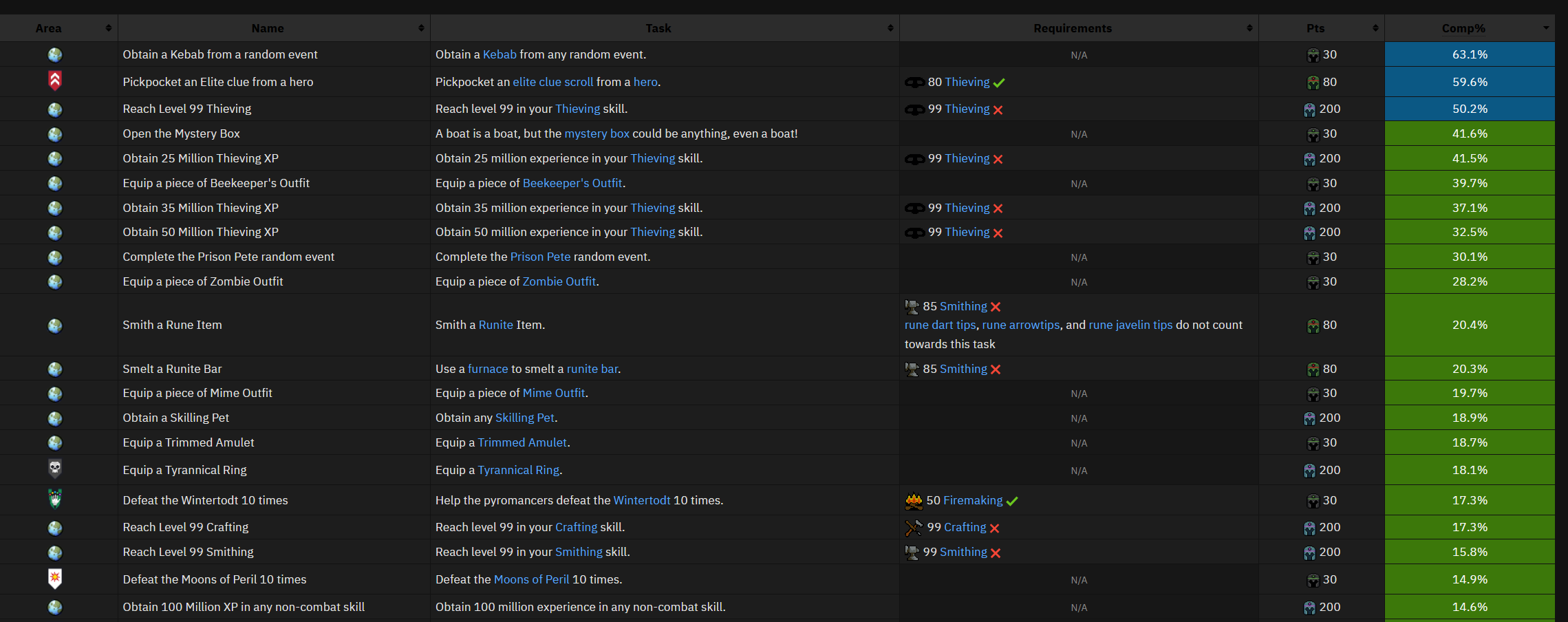Click the points tier icon in the Moons of Peril row
Image resolution: width=1568 pixels, height=622 pixels.
[x=1313, y=580]
